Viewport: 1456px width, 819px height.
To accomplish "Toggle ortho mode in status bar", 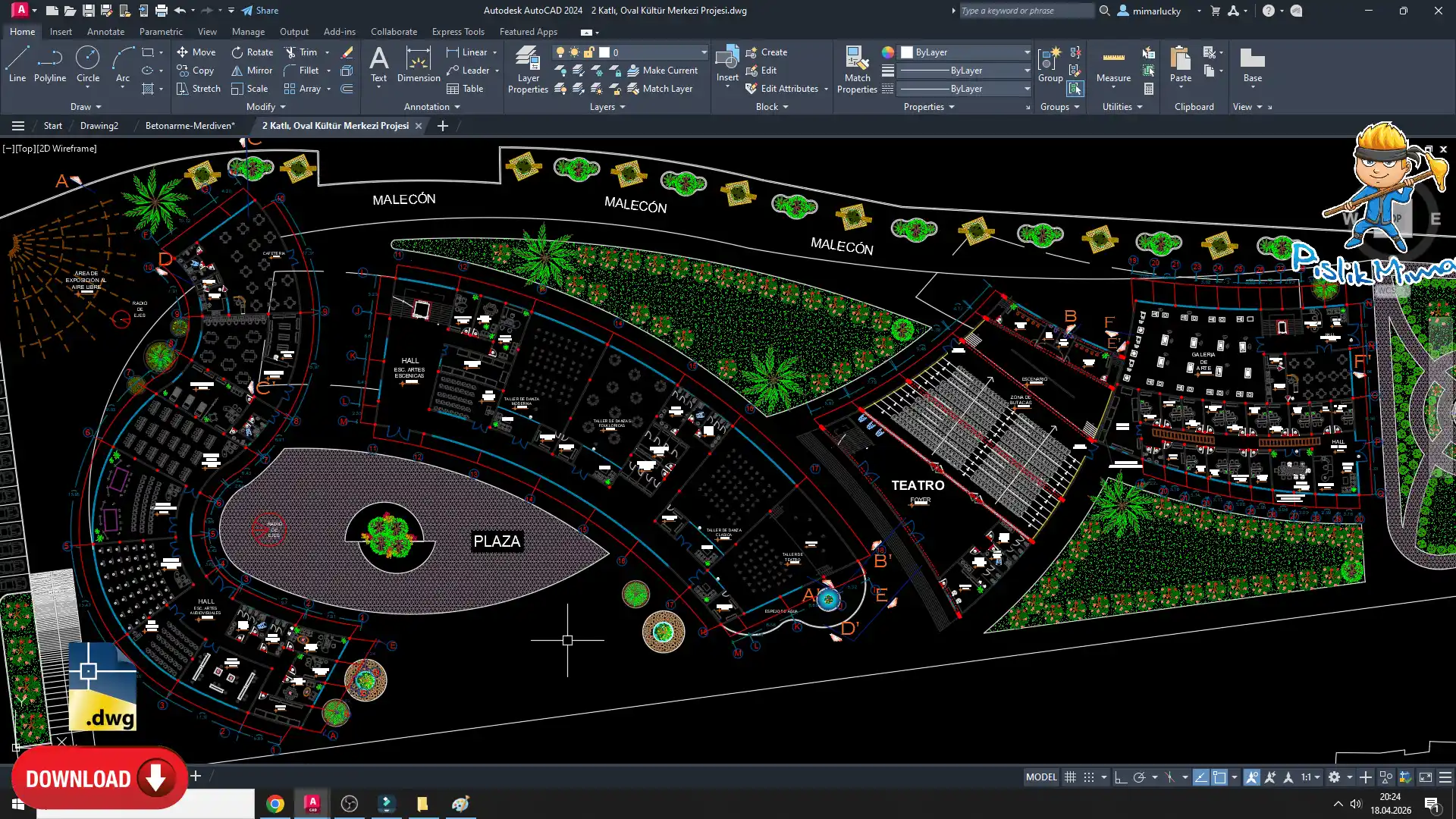I will click(1120, 777).
